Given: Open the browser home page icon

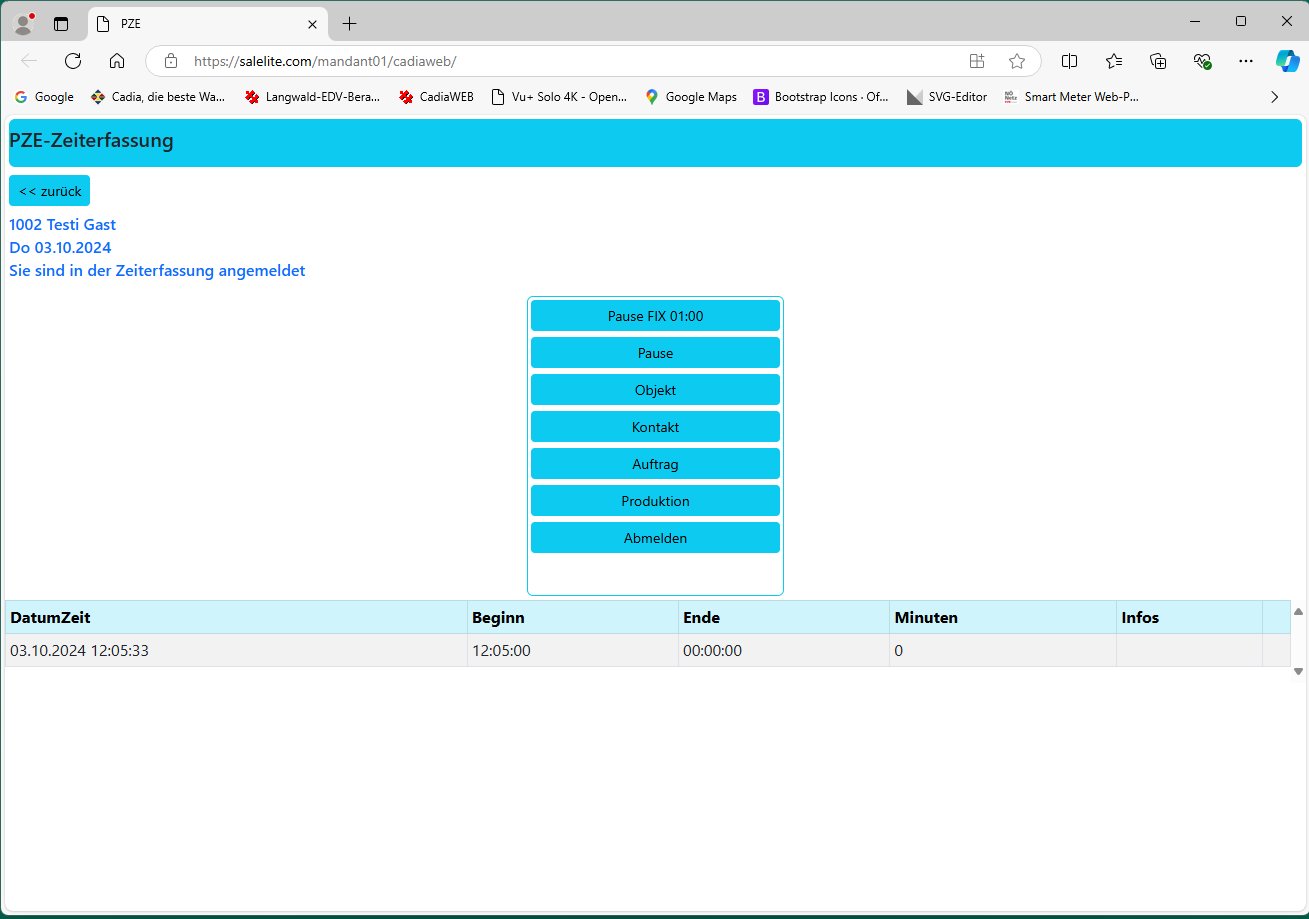Looking at the screenshot, I should (x=117, y=61).
